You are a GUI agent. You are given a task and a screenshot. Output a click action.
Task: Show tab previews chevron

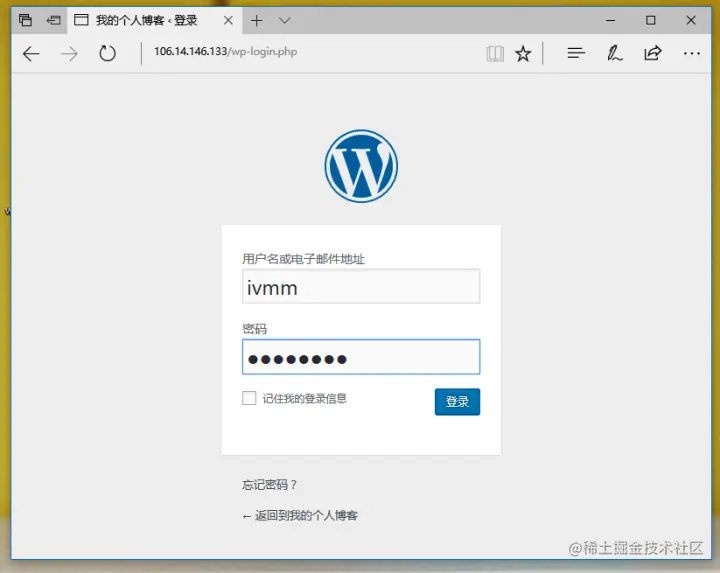coord(285,20)
